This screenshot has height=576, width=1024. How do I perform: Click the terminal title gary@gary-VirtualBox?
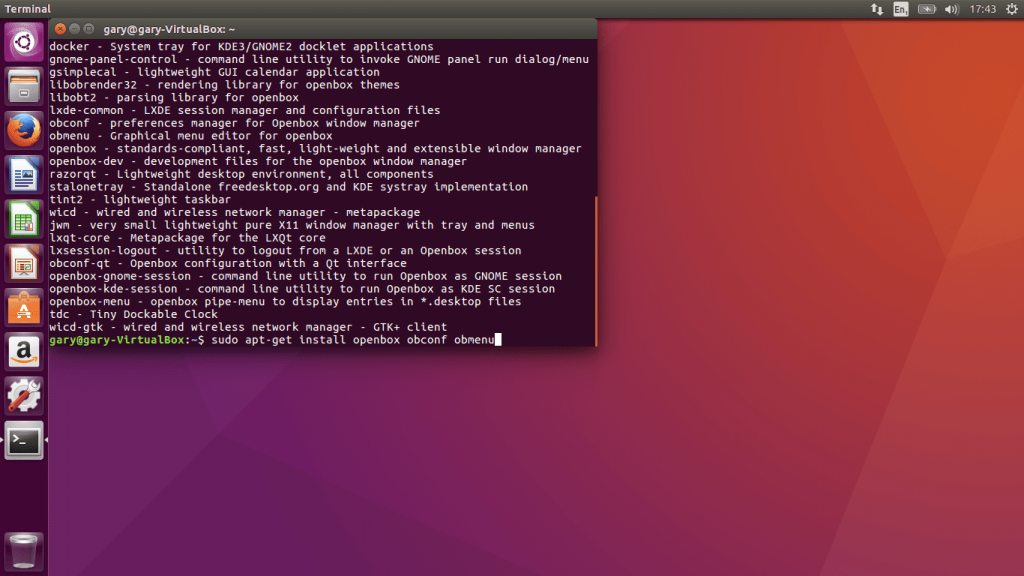pyautogui.click(x=169, y=29)
